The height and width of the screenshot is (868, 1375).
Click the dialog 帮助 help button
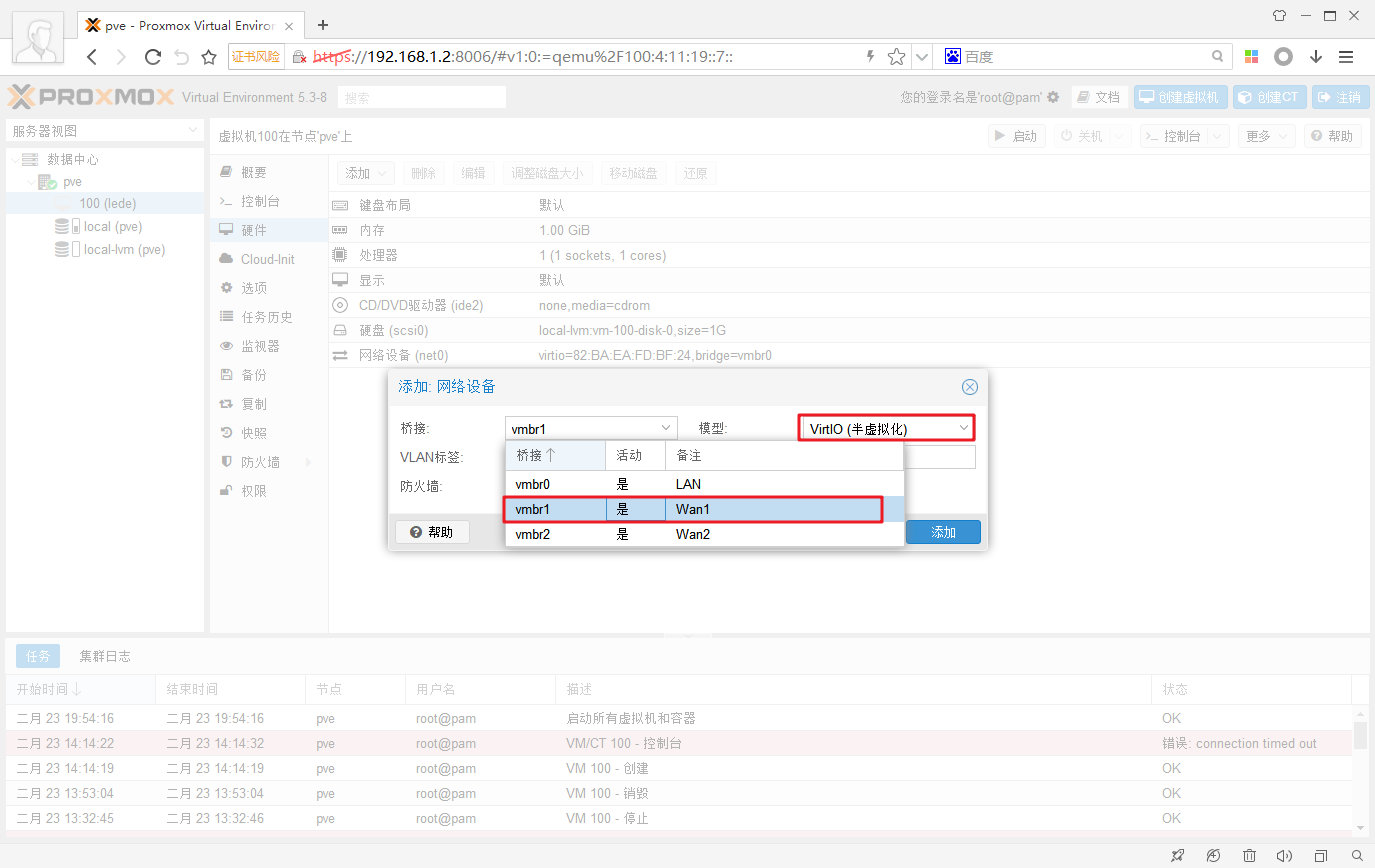point(432,532)
